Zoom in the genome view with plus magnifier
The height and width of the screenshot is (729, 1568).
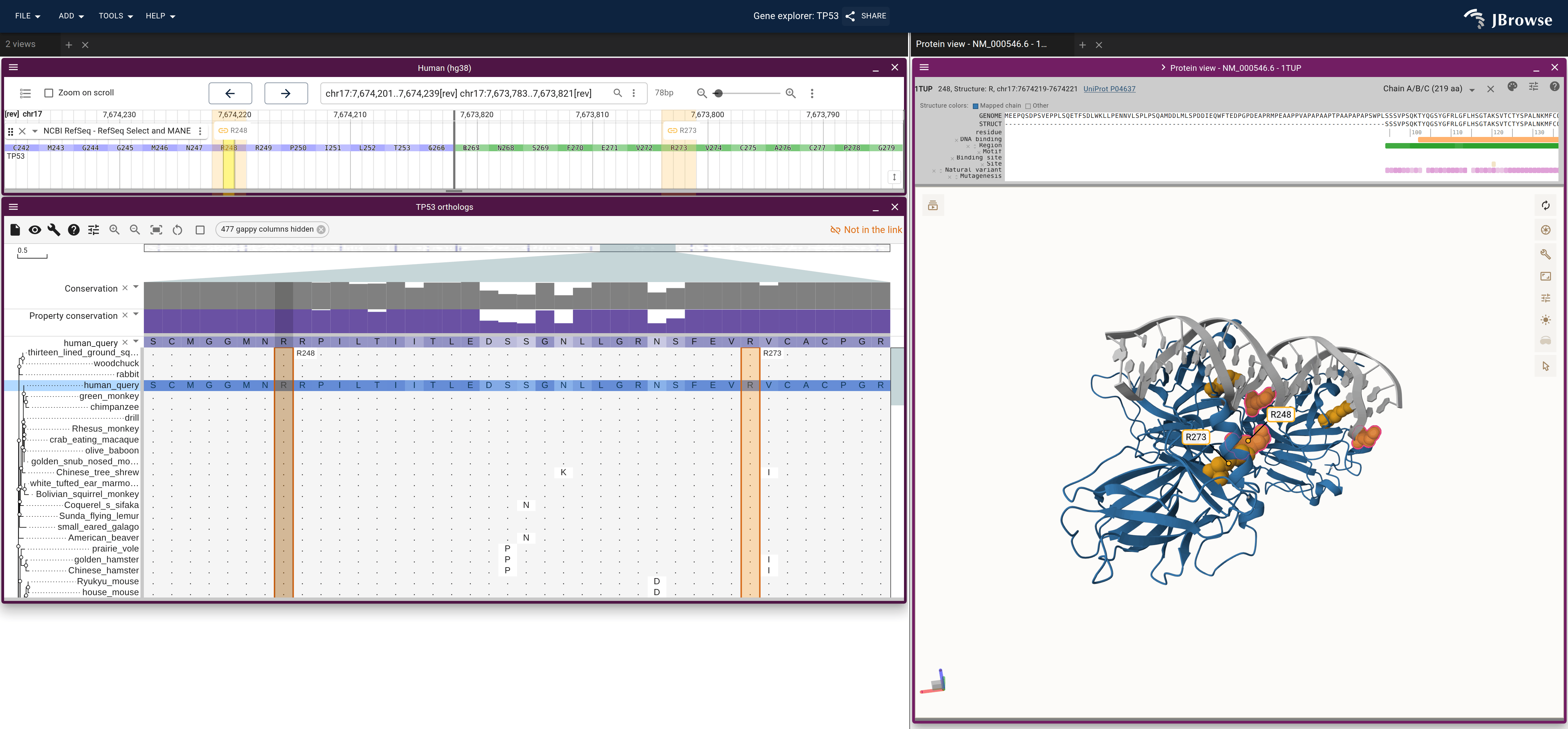pyautogui.click(x=791, y=93)
